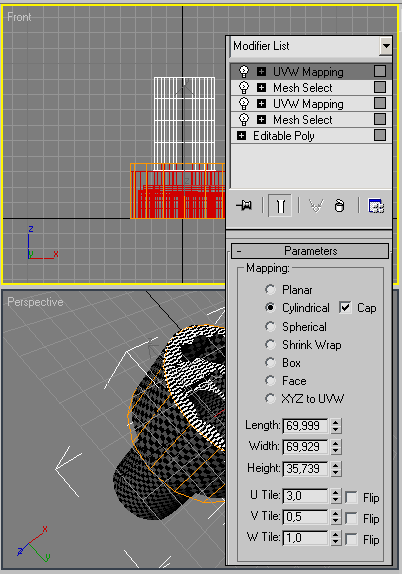
Task: Click Make Unique icon
Action: (316, 205)
